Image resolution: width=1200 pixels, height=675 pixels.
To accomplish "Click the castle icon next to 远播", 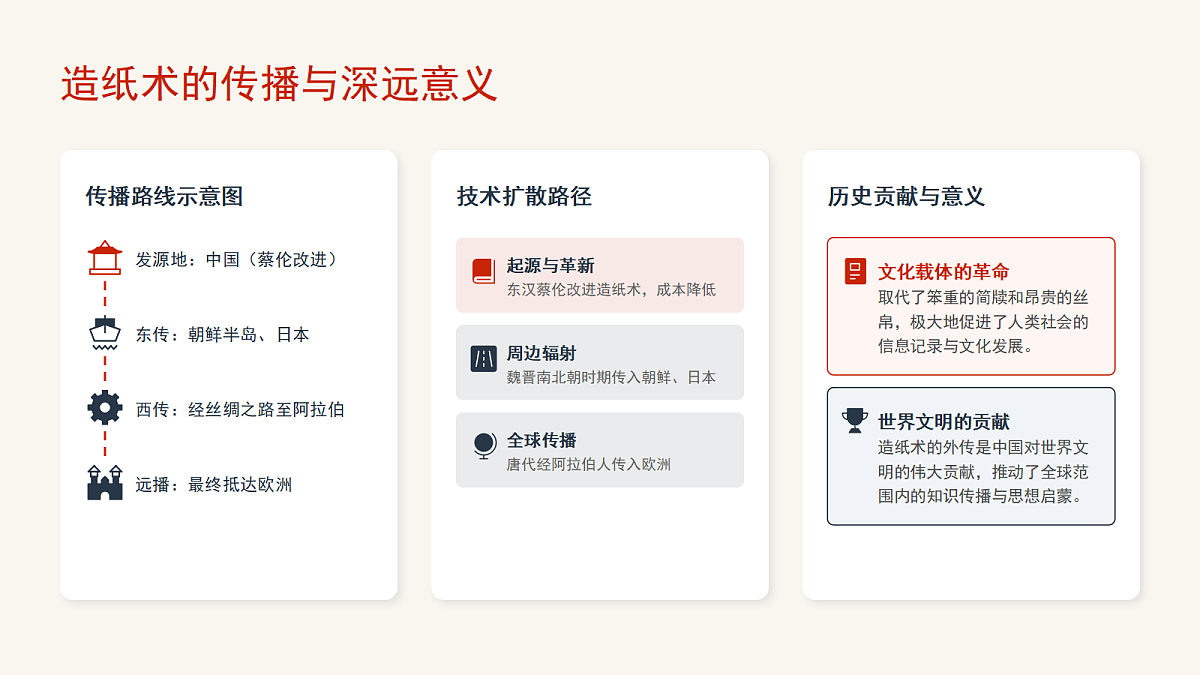I will tap(104, 484).
